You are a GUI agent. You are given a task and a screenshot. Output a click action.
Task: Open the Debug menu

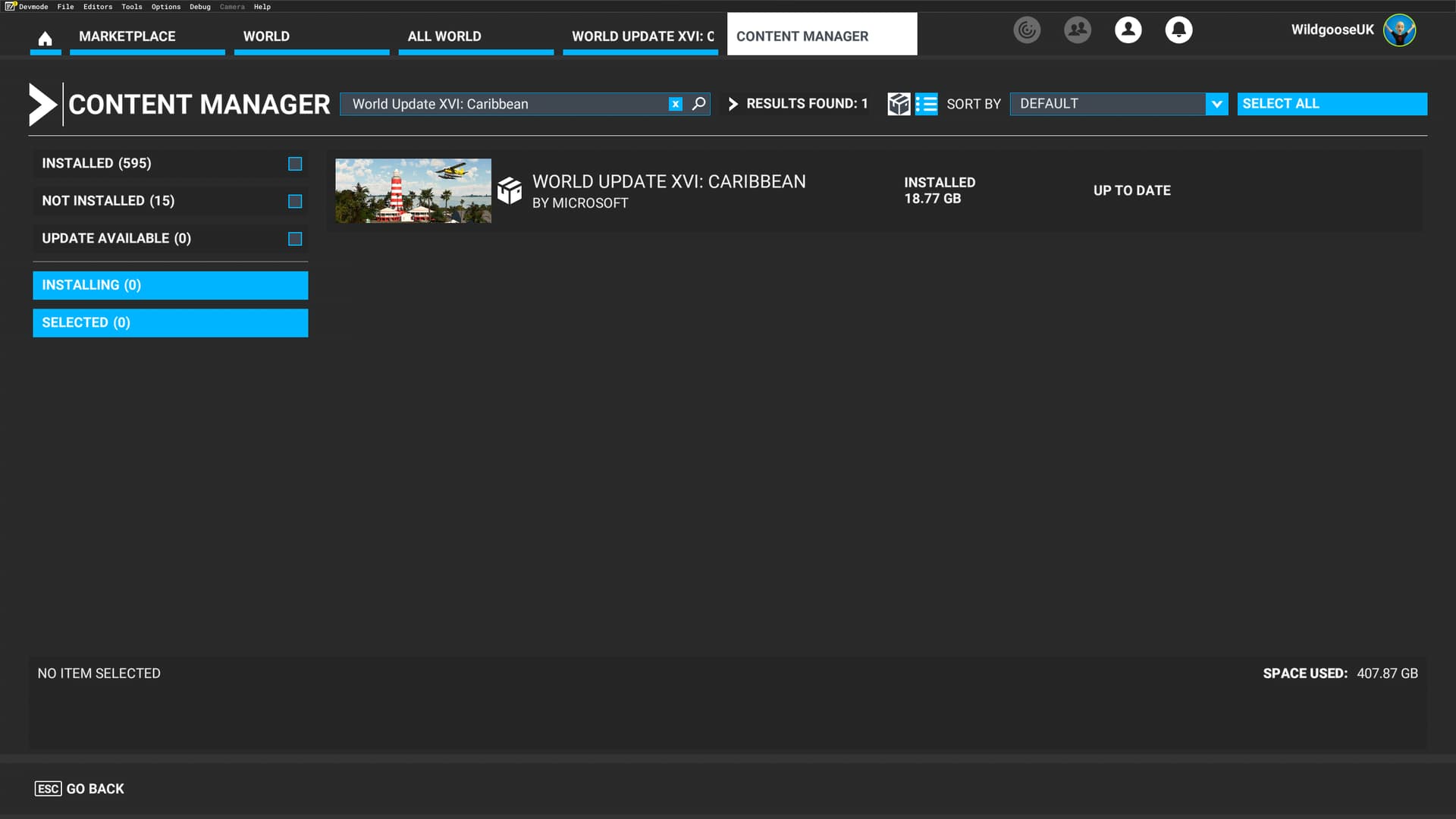click(x=200, y=7)
